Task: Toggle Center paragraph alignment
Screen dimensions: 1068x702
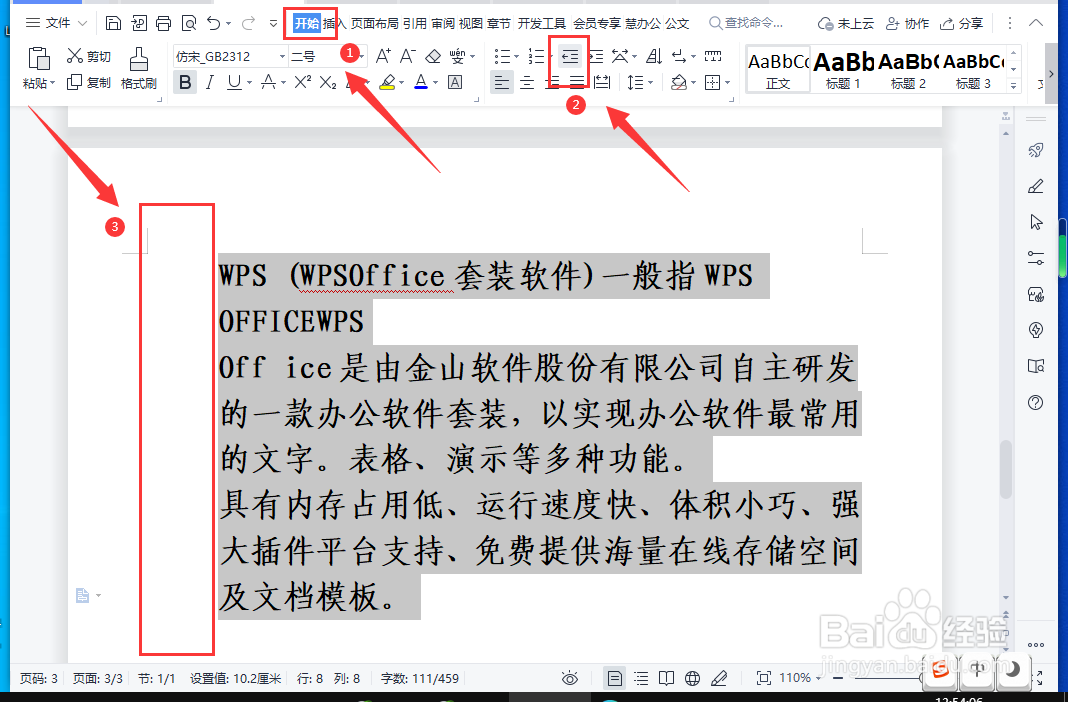Action: 527,82
